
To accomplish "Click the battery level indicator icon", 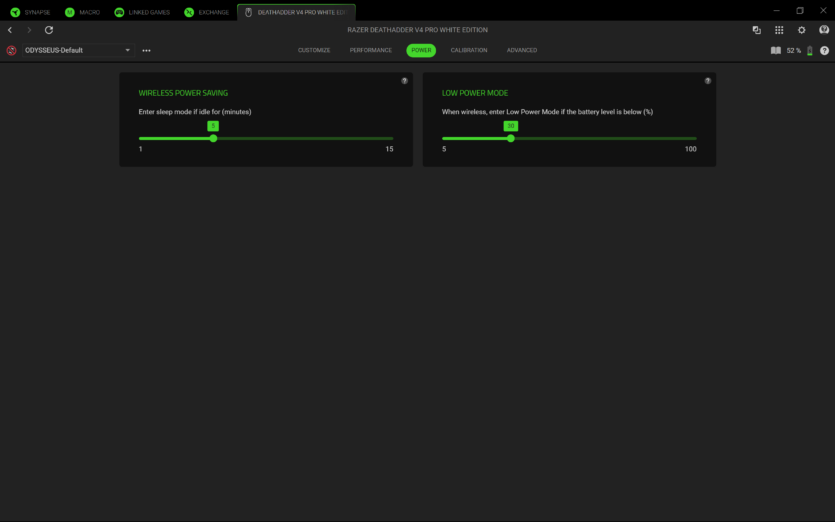I will pos(810,50).
